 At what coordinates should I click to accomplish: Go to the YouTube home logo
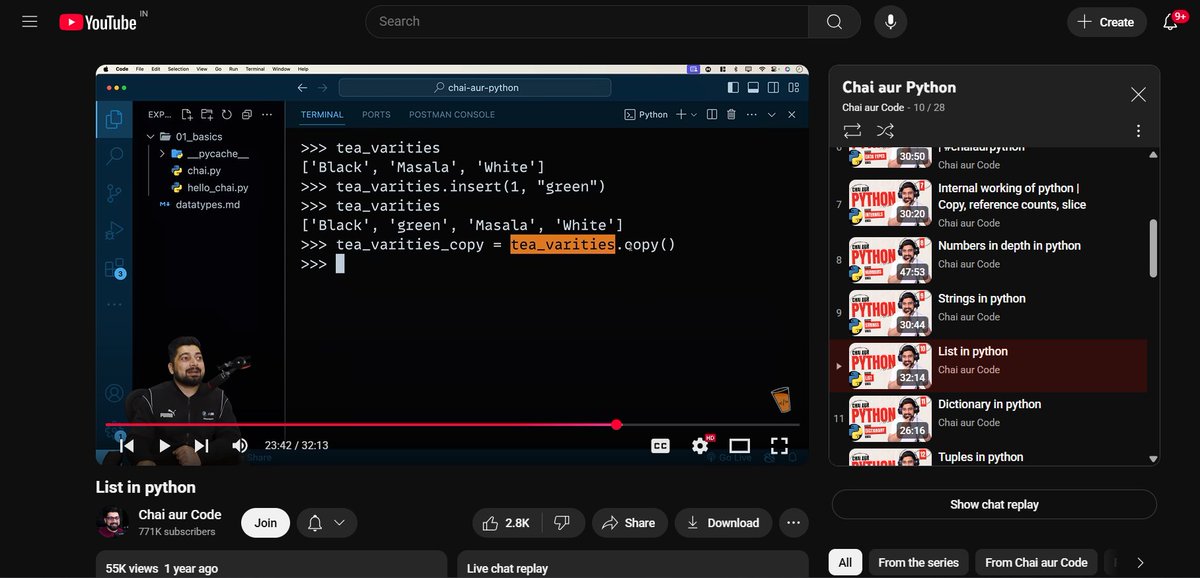[98, 22]
